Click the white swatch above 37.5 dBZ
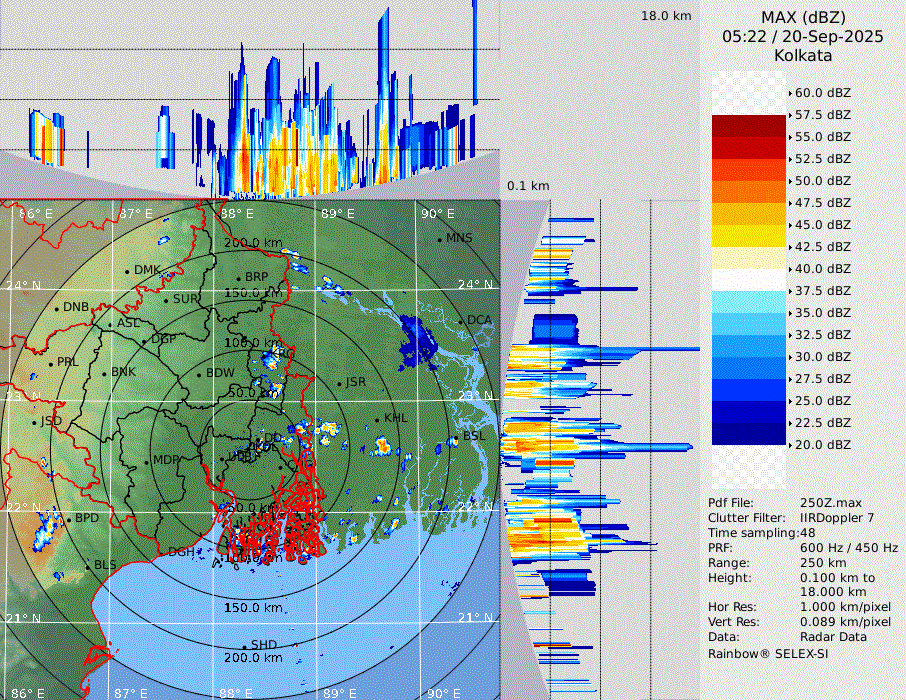The image size is (906, 700). coord(748,279)
